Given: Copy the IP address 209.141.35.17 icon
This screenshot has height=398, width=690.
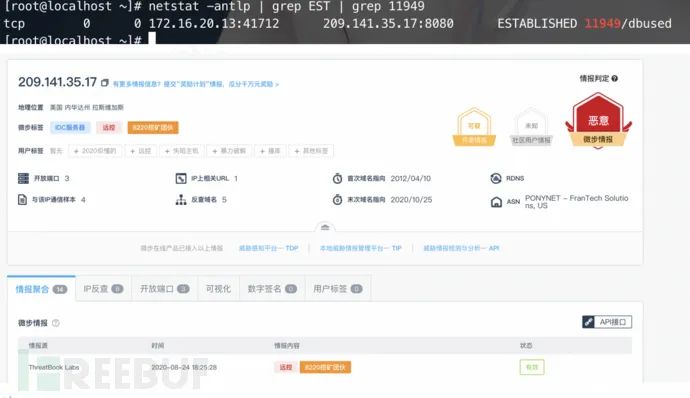Looking at the screenshot, I should (105, 83).
